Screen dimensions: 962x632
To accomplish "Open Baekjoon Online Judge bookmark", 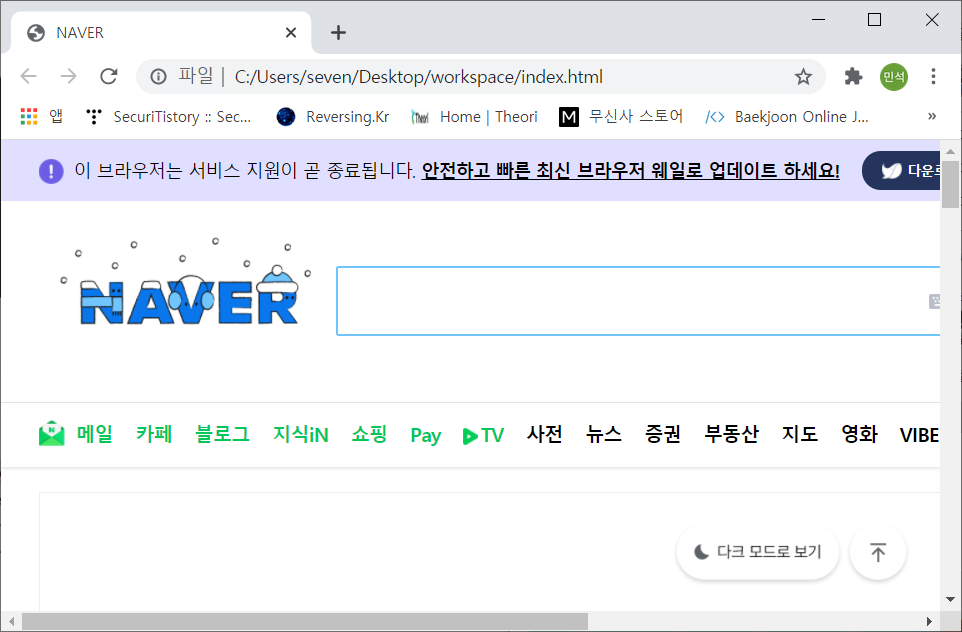I will pos(787,117).
